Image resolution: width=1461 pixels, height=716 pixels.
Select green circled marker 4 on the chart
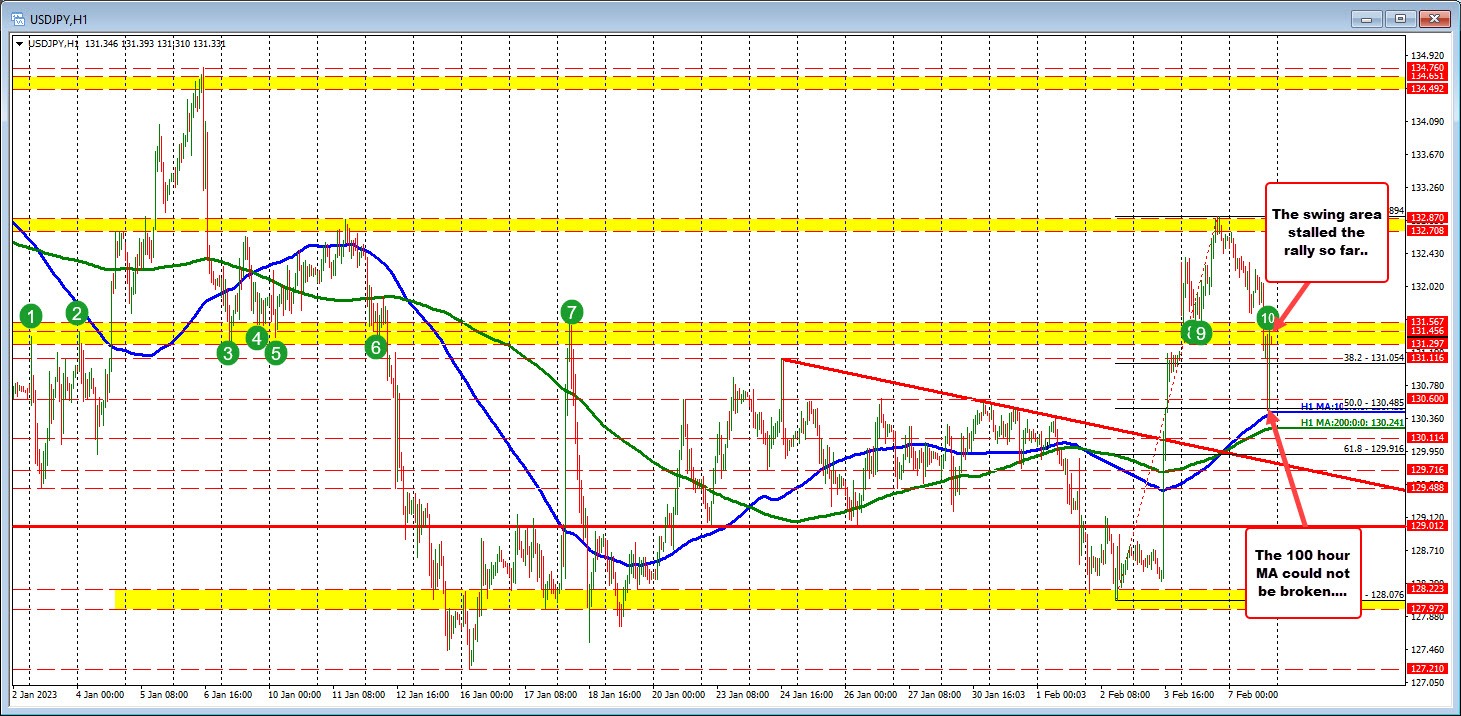[255, 339]
